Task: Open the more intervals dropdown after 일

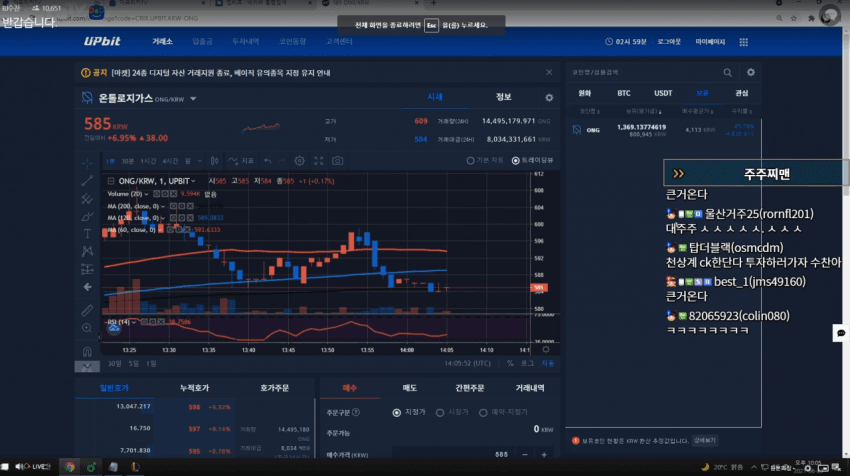Action: 199,161
